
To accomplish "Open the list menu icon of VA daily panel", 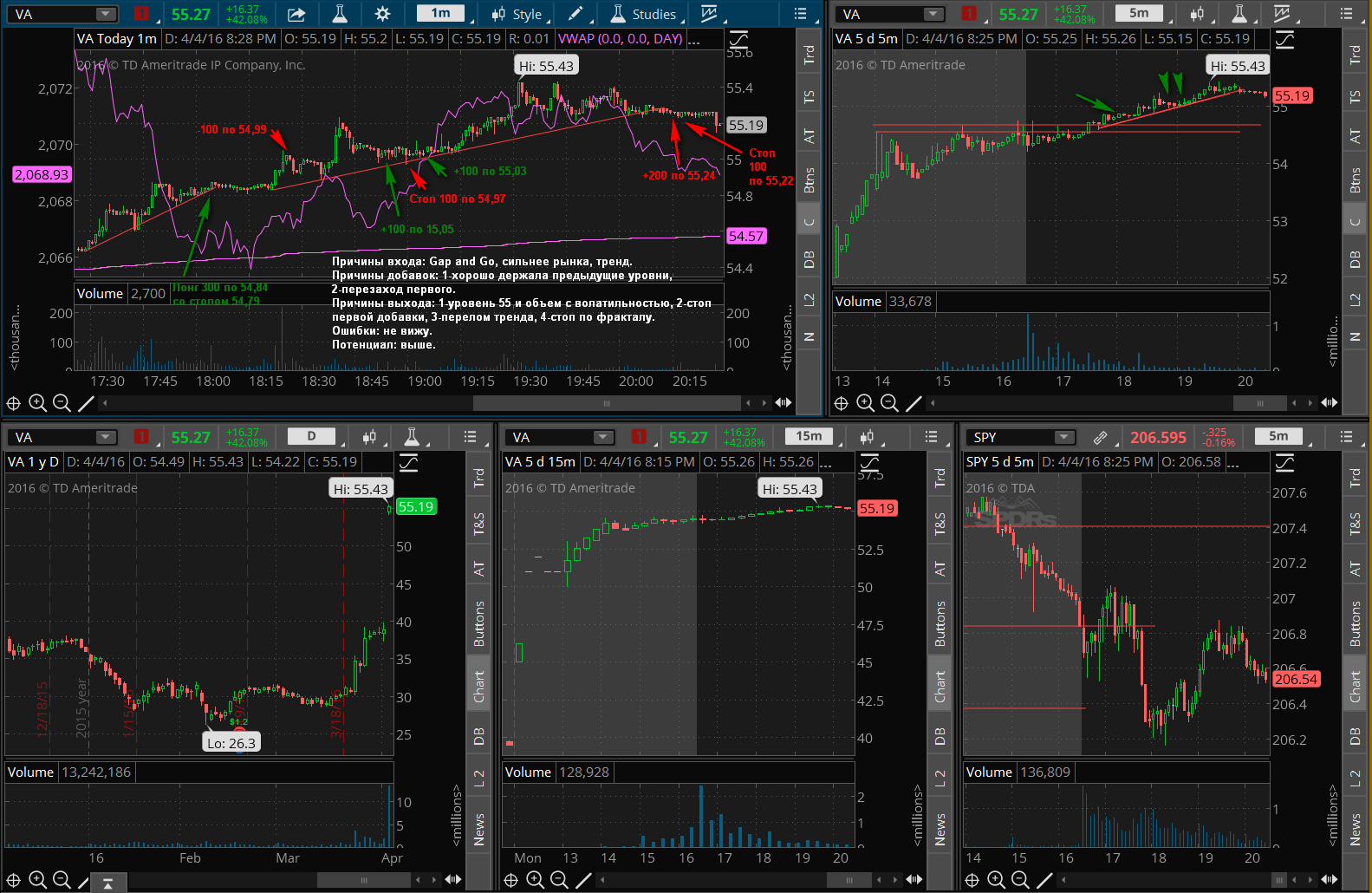I will (471, 437).
